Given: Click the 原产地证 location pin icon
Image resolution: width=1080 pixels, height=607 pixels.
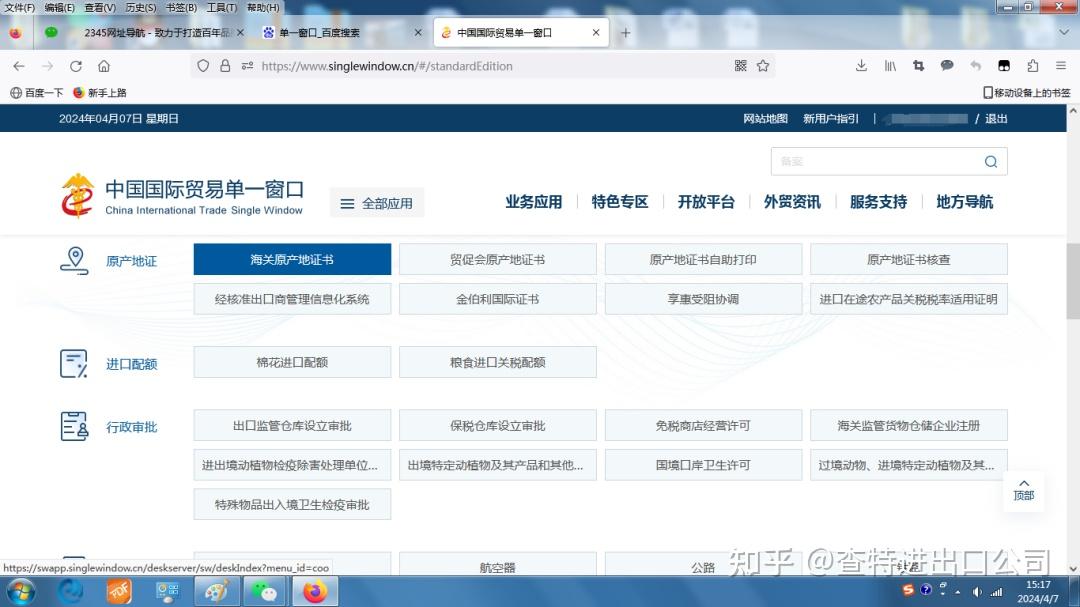Looking at the screenshot, I should pyautogui.click(x=75, y=258).
